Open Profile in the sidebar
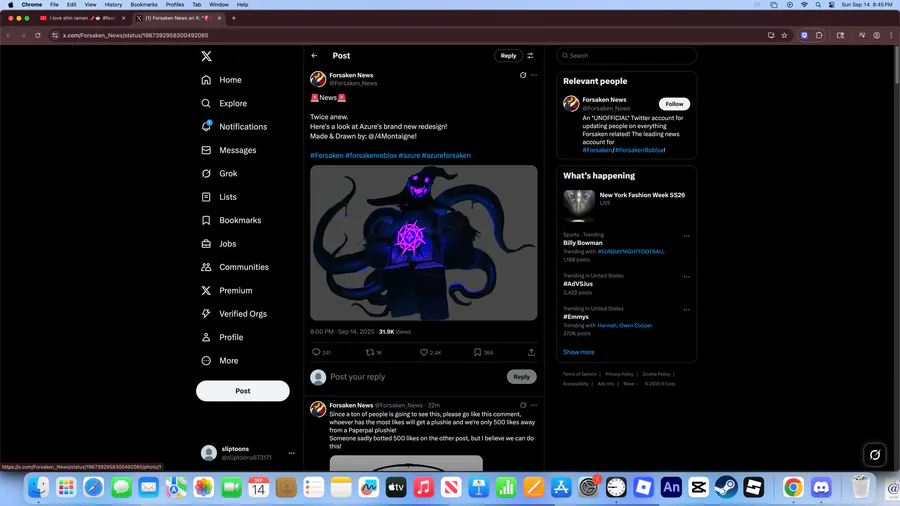The image size is (900, 506). click(x=222, y=337)
